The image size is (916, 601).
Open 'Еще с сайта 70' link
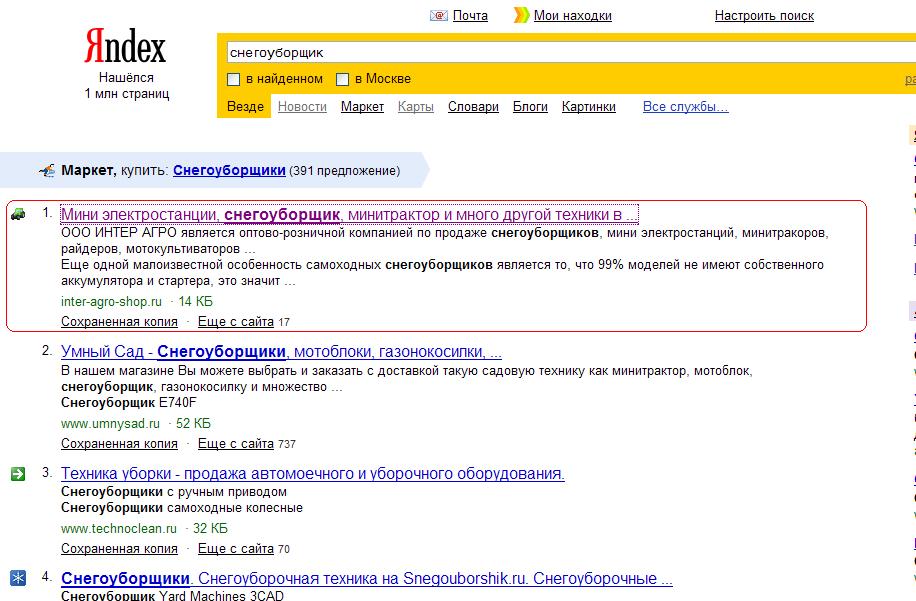pyautogui.click(x=244, y=548)
